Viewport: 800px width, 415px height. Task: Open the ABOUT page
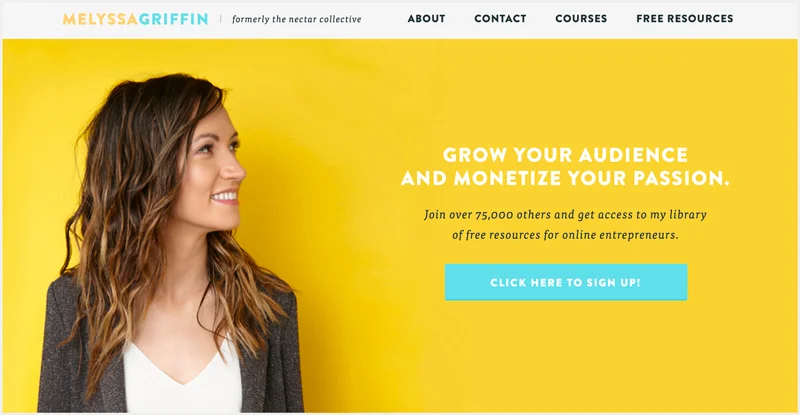point(426,19)
